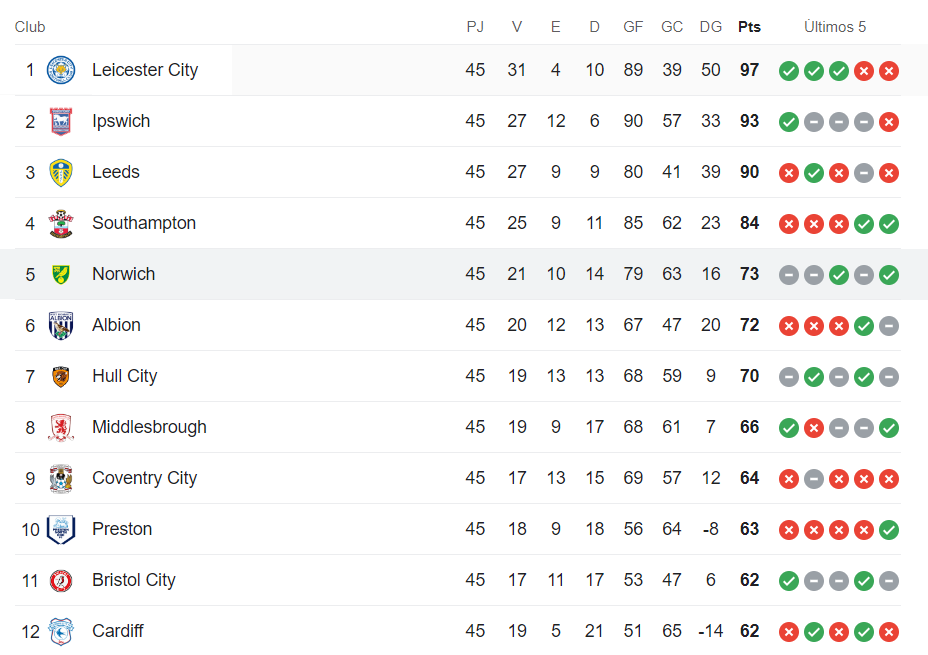Click Leicester City's most recent loss icon
928x655 pixels.
click(889, 71)
